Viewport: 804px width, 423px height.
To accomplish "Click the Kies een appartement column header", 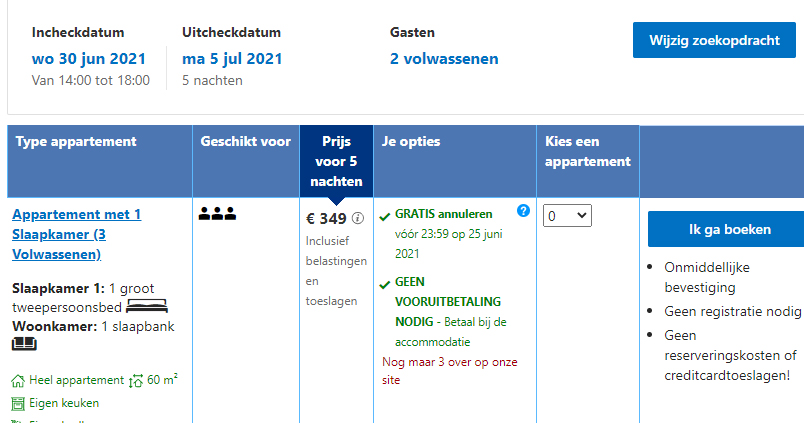I will (587, 151).
